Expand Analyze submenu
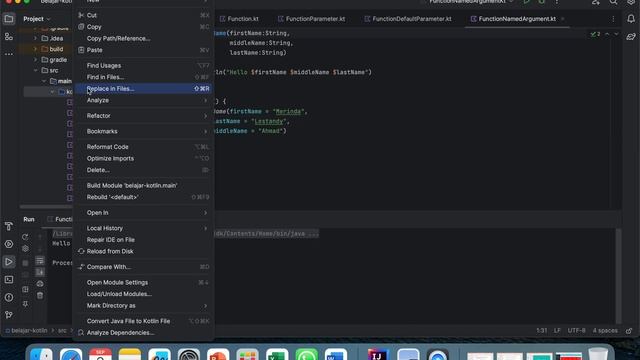The width and height of the screenshot is (640, 360). pos(144,100)
